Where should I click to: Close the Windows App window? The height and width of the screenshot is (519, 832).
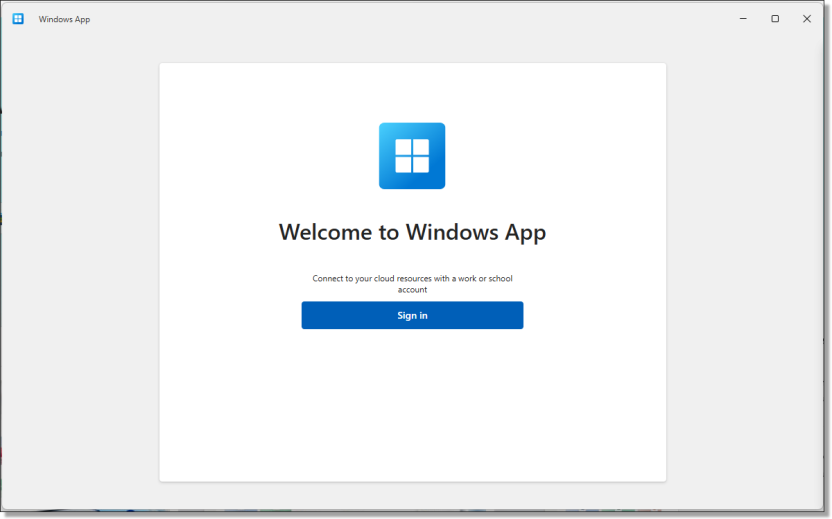click(x=807, y=19)
